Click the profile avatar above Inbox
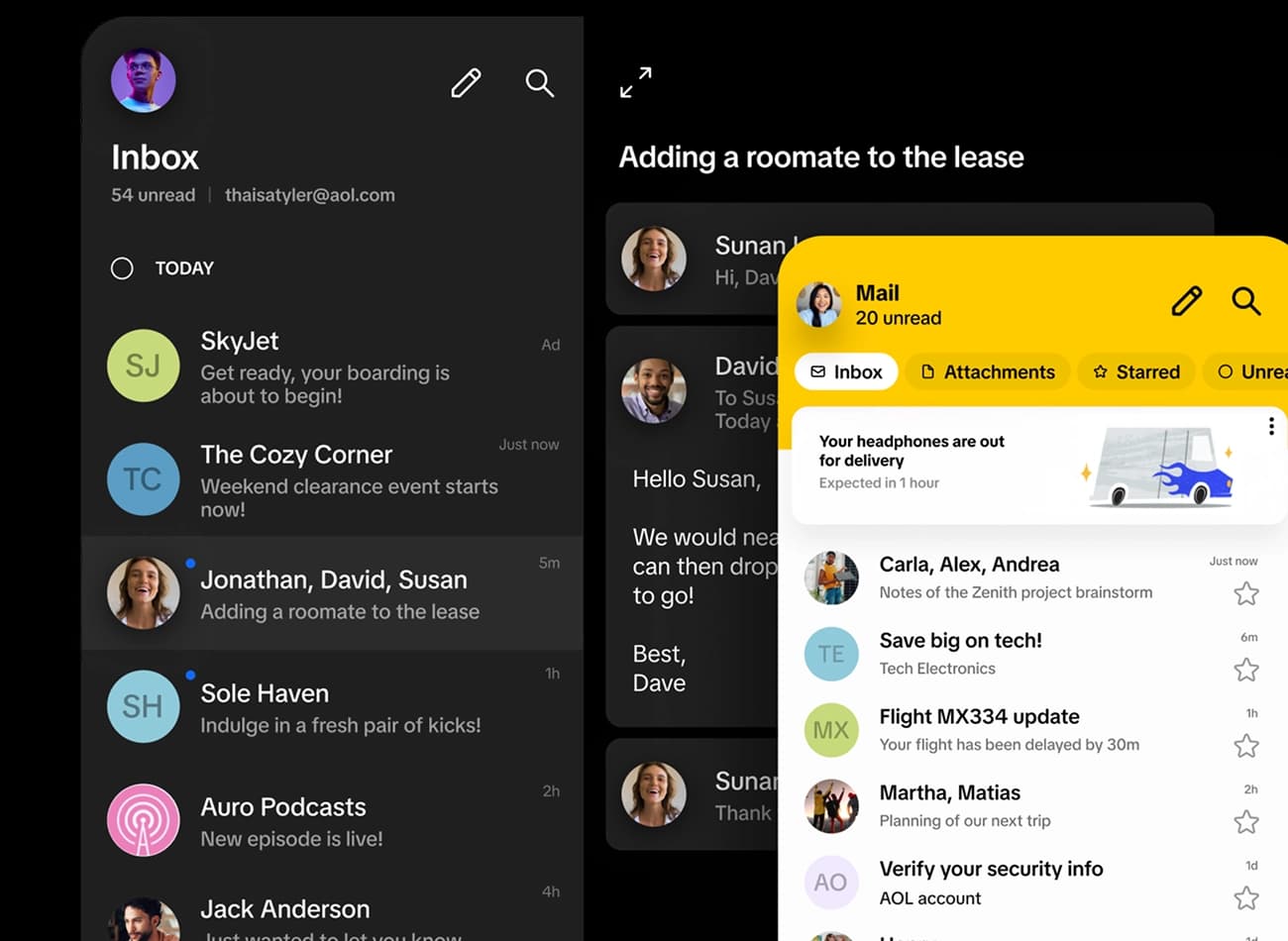The image size is (1288, 941). click(x=144, y=80)
